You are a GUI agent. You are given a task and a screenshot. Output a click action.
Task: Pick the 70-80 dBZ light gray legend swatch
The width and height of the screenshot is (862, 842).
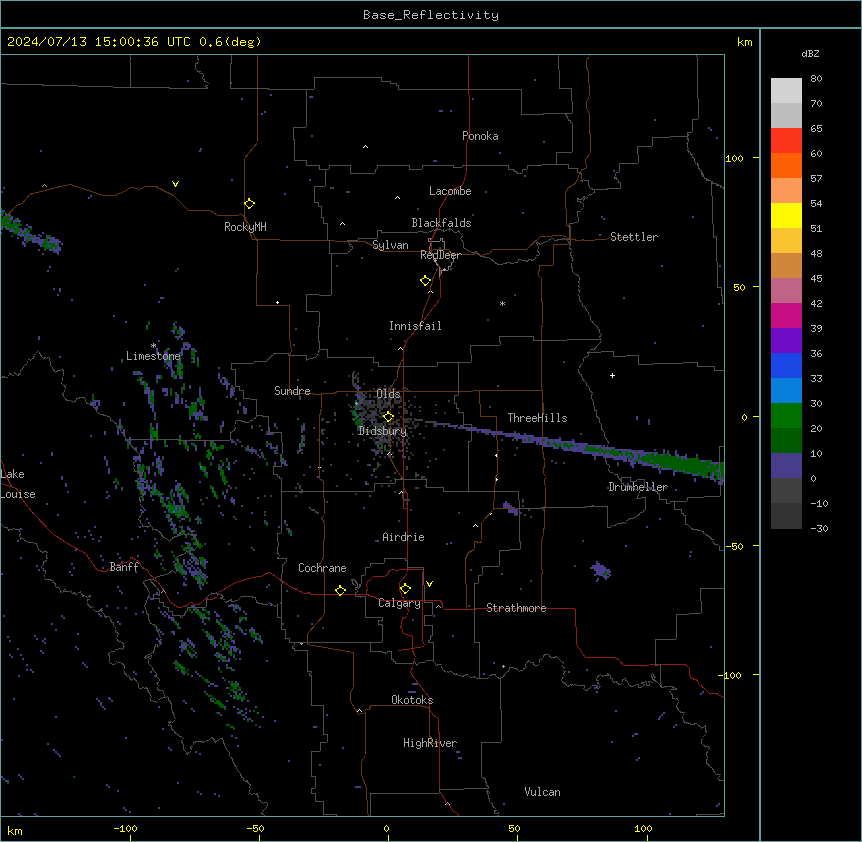click(x=786, y=91)
